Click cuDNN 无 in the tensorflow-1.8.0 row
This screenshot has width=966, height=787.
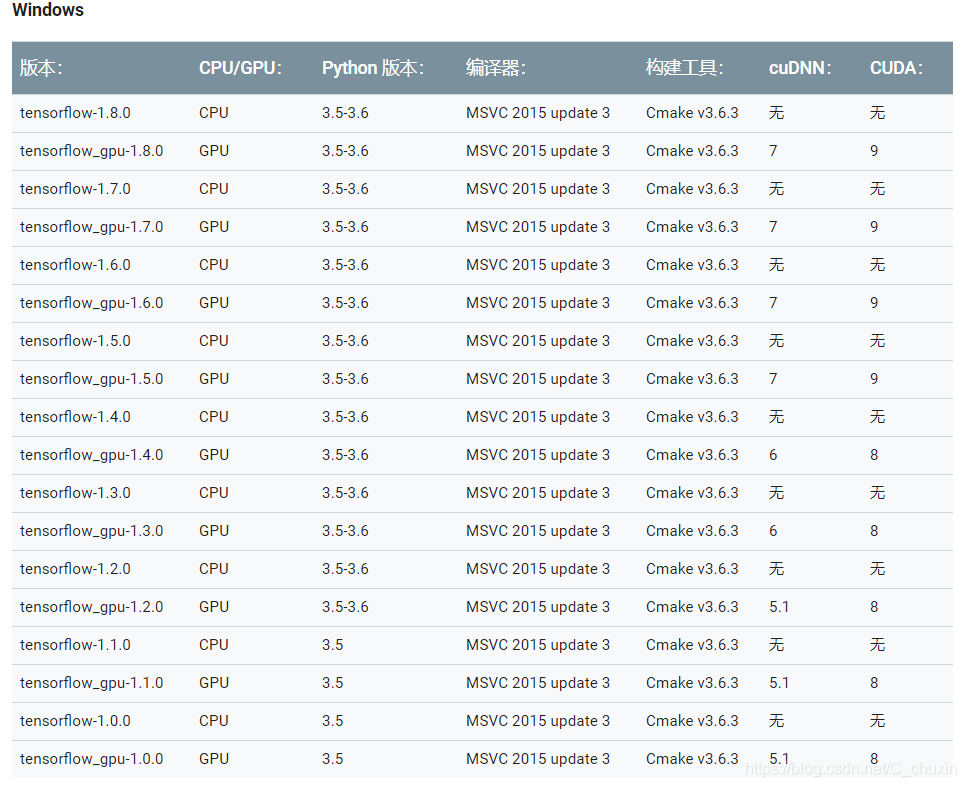pos(776,113)
